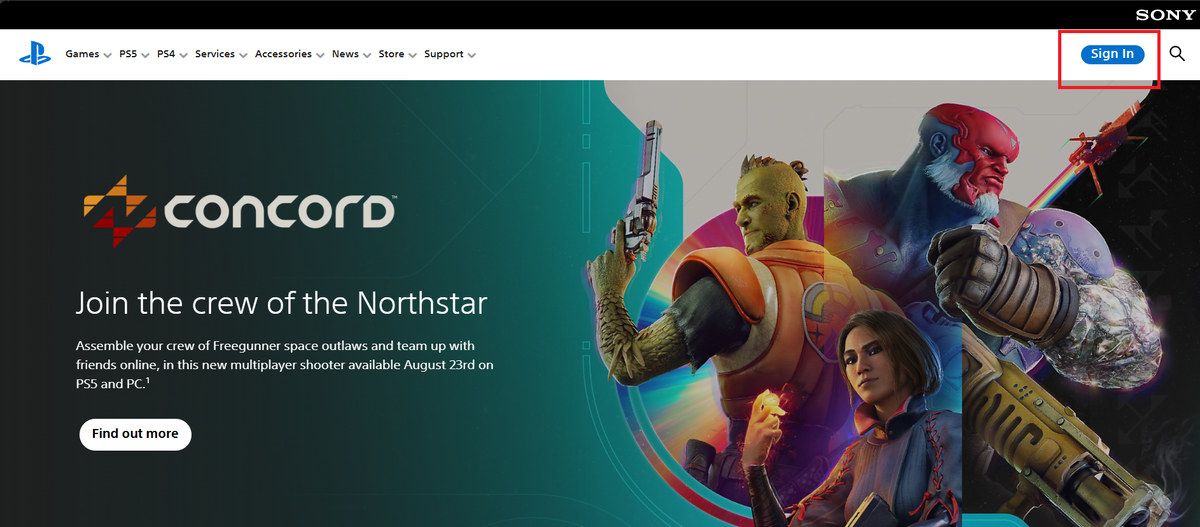
Task: Click the Sony logo
Action: [1165, 15]
